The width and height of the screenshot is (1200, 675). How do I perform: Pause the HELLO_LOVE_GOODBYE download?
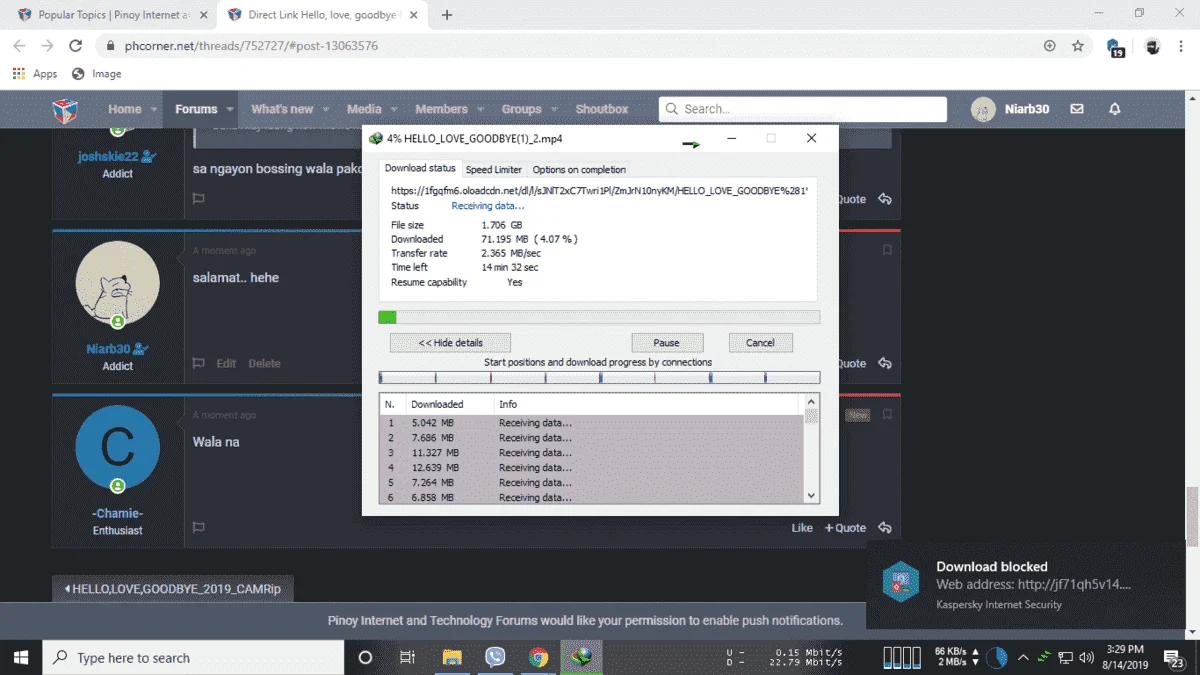(x=666, y=342)
